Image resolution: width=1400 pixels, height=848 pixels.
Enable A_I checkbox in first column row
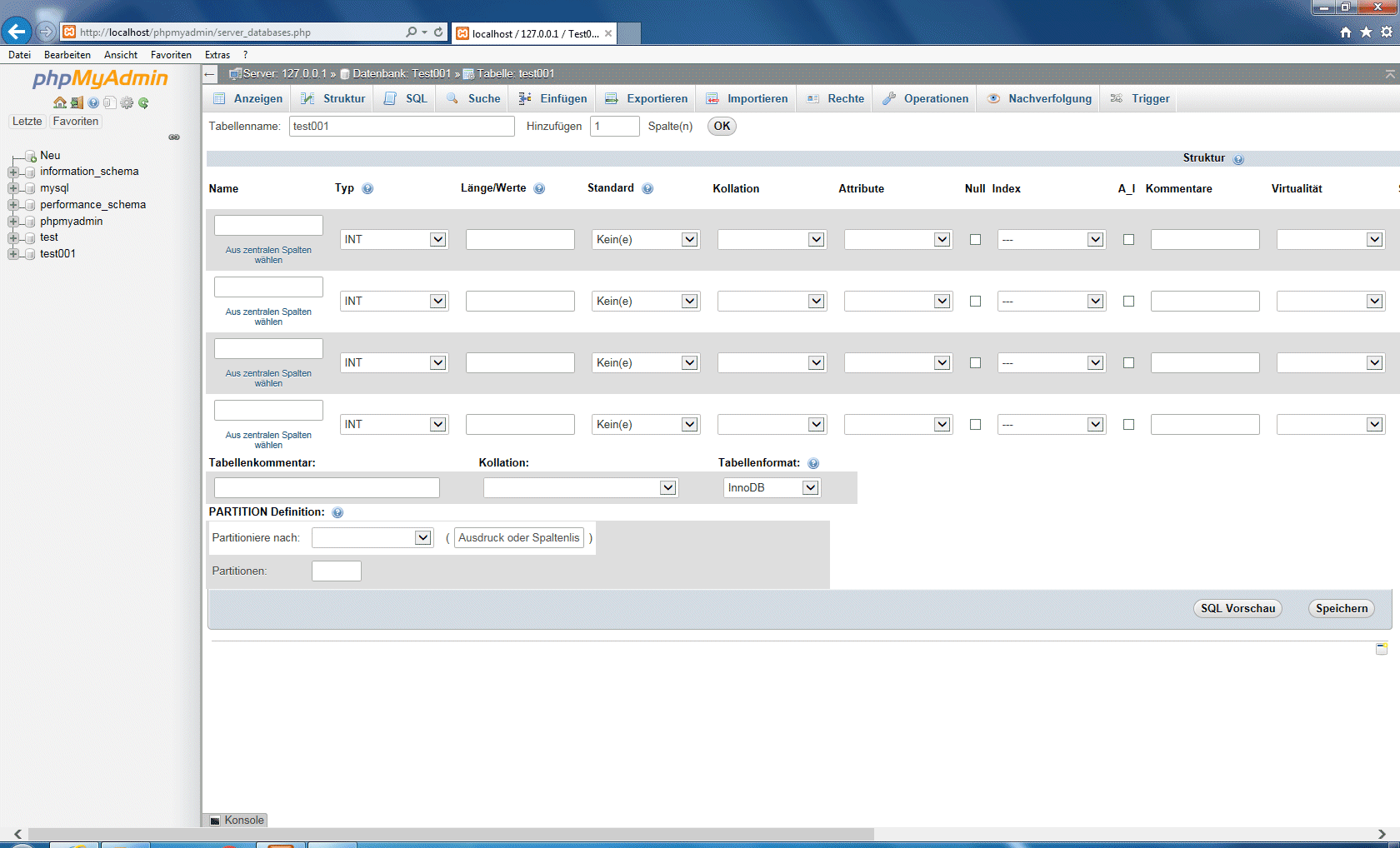click(1128, 240)
